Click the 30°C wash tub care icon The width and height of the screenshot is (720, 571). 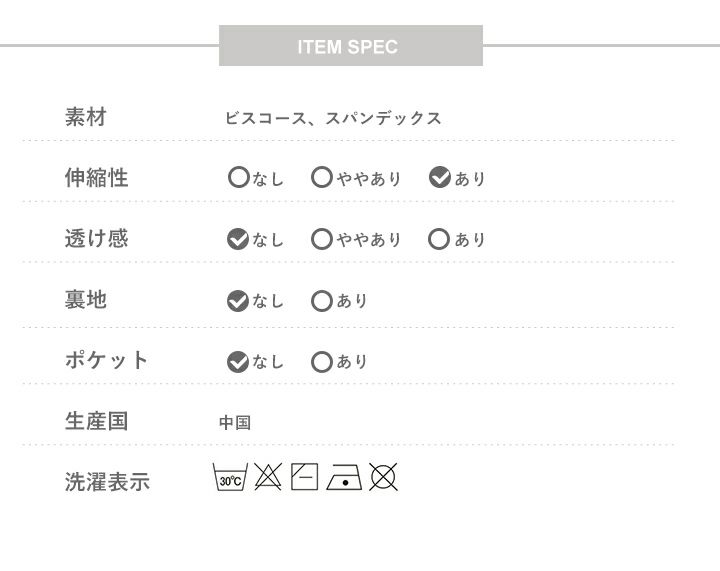(230, 477)
